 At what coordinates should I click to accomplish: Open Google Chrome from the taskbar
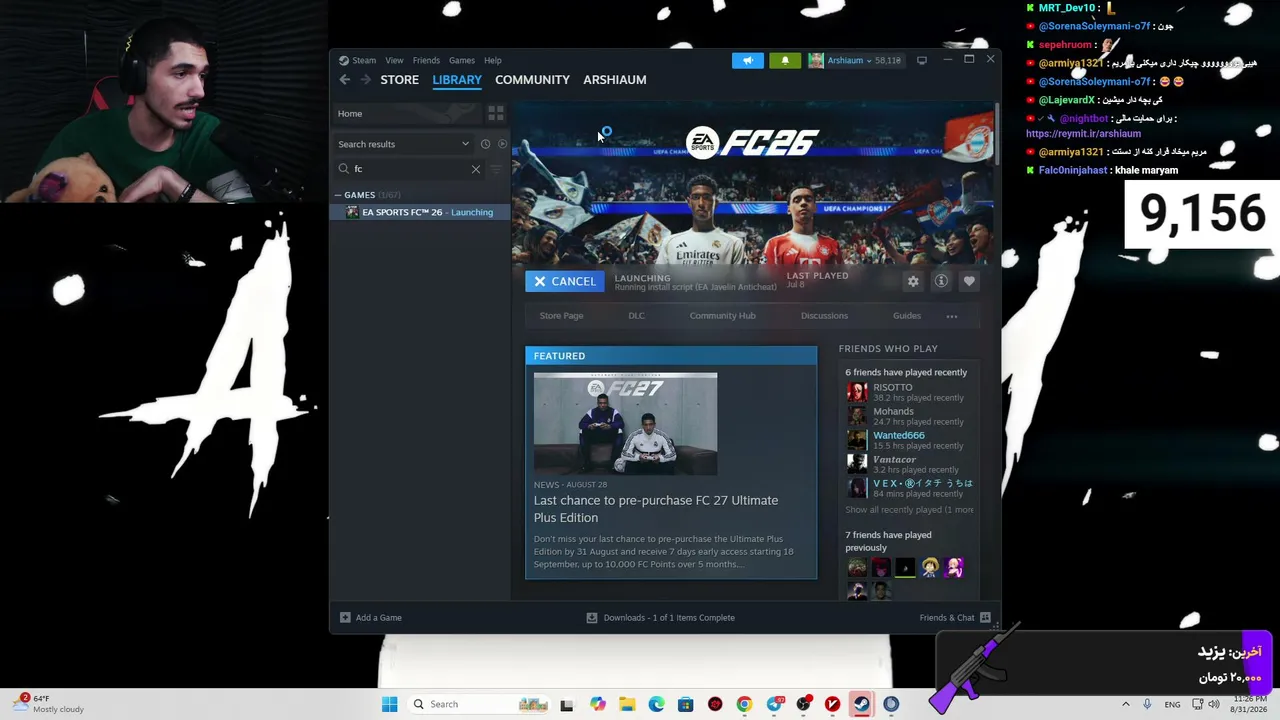point(744,704)
